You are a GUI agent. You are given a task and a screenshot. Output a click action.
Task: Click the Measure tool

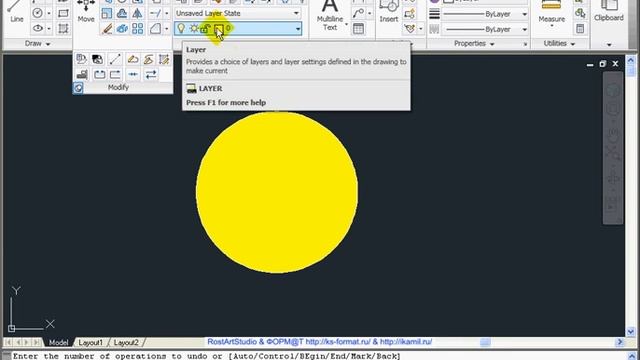[x=551, y=12]
